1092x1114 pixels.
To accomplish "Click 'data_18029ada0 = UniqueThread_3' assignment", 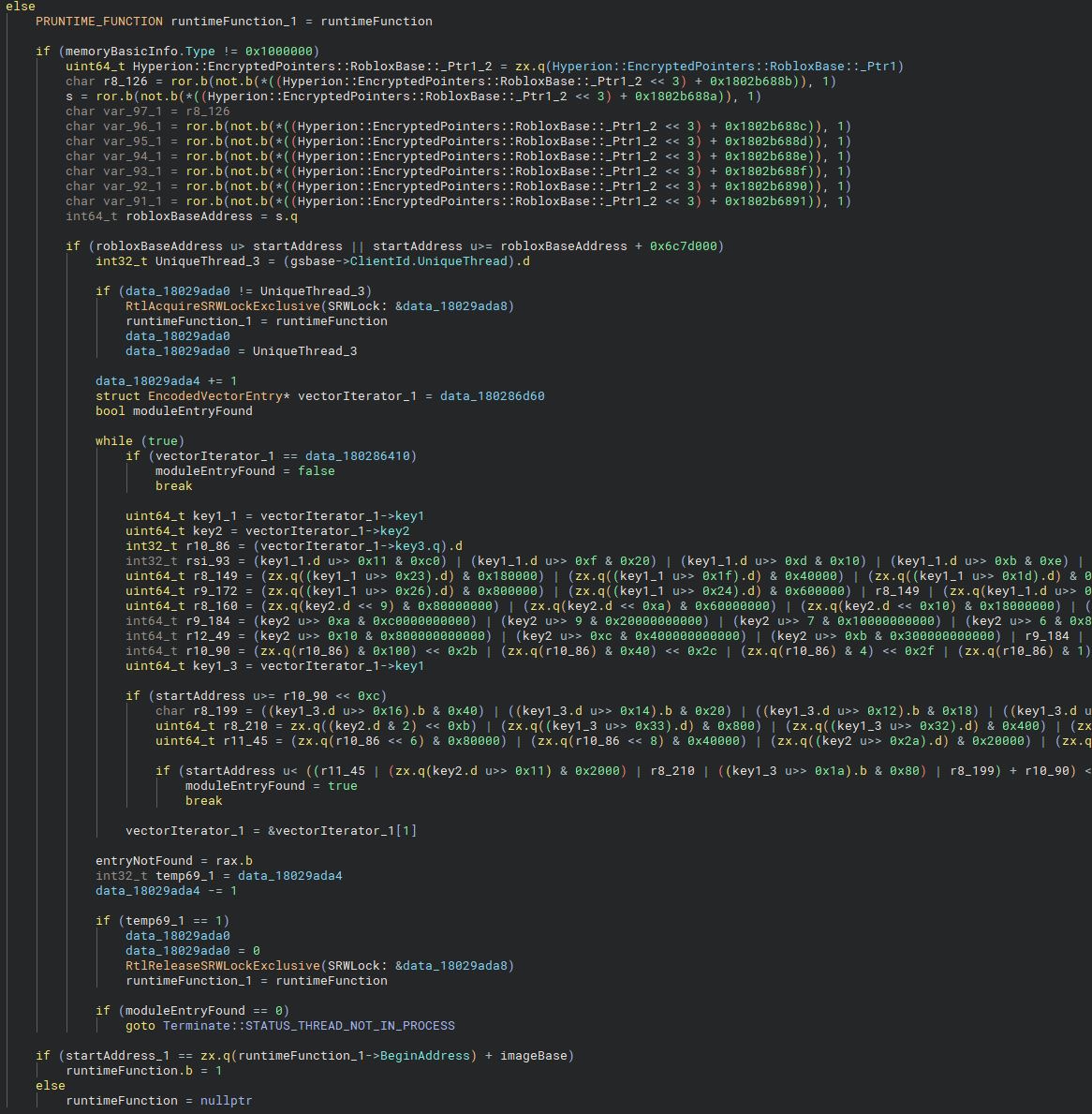I will point(242,351).
